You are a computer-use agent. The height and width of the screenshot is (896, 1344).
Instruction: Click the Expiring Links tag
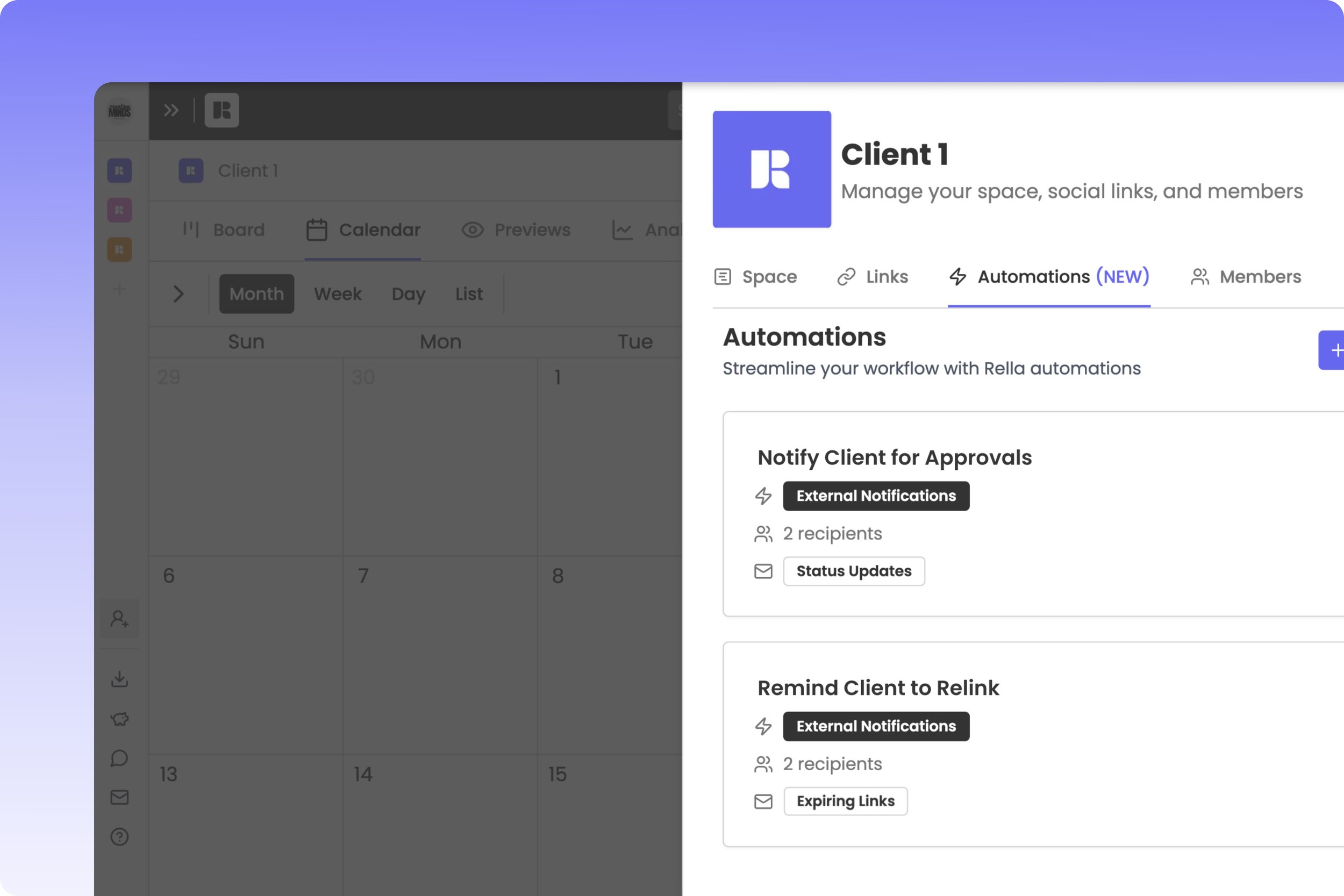(845, 801)
